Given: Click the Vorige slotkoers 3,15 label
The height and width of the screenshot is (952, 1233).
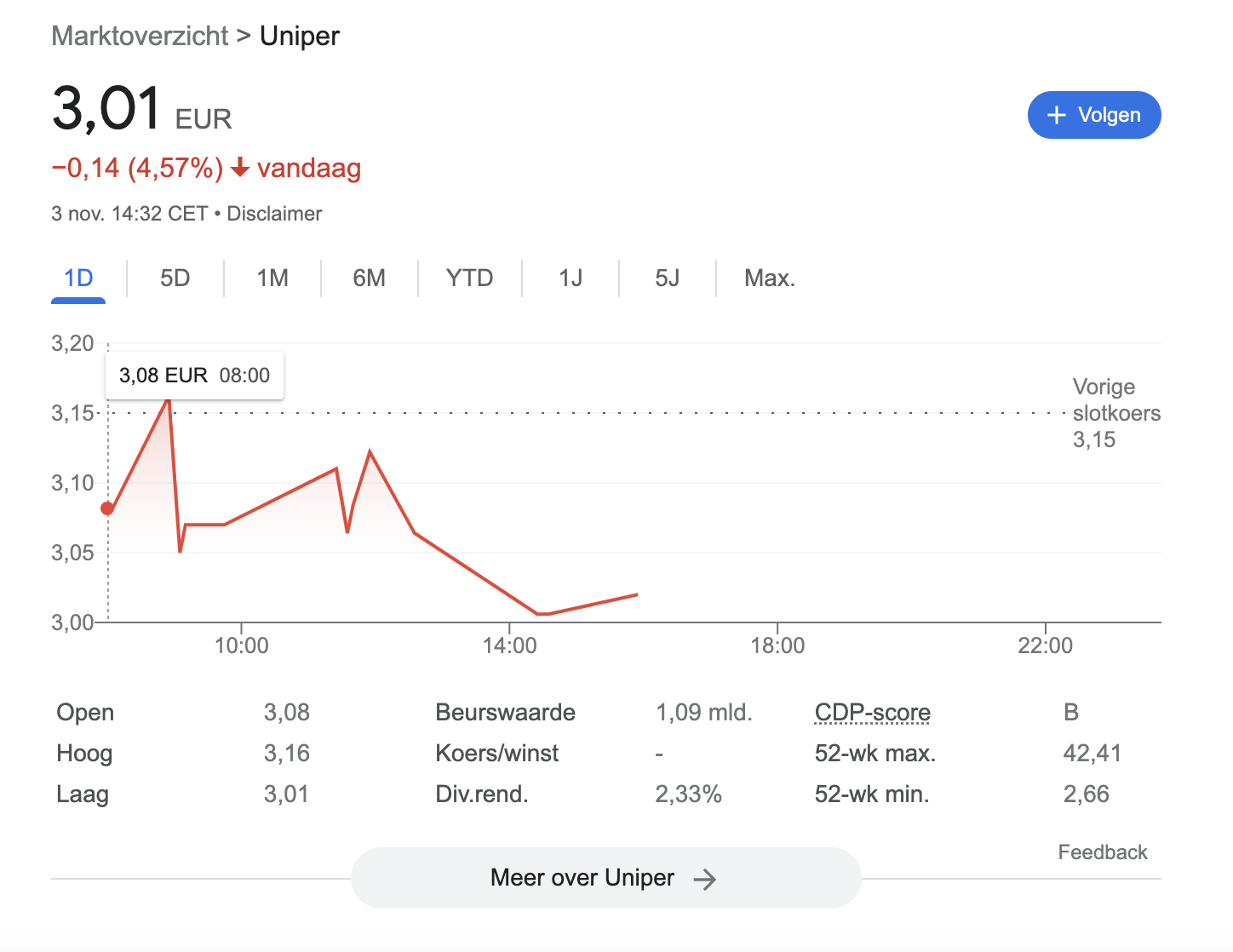Looking at the screenshot, I should click(1115, 413).
